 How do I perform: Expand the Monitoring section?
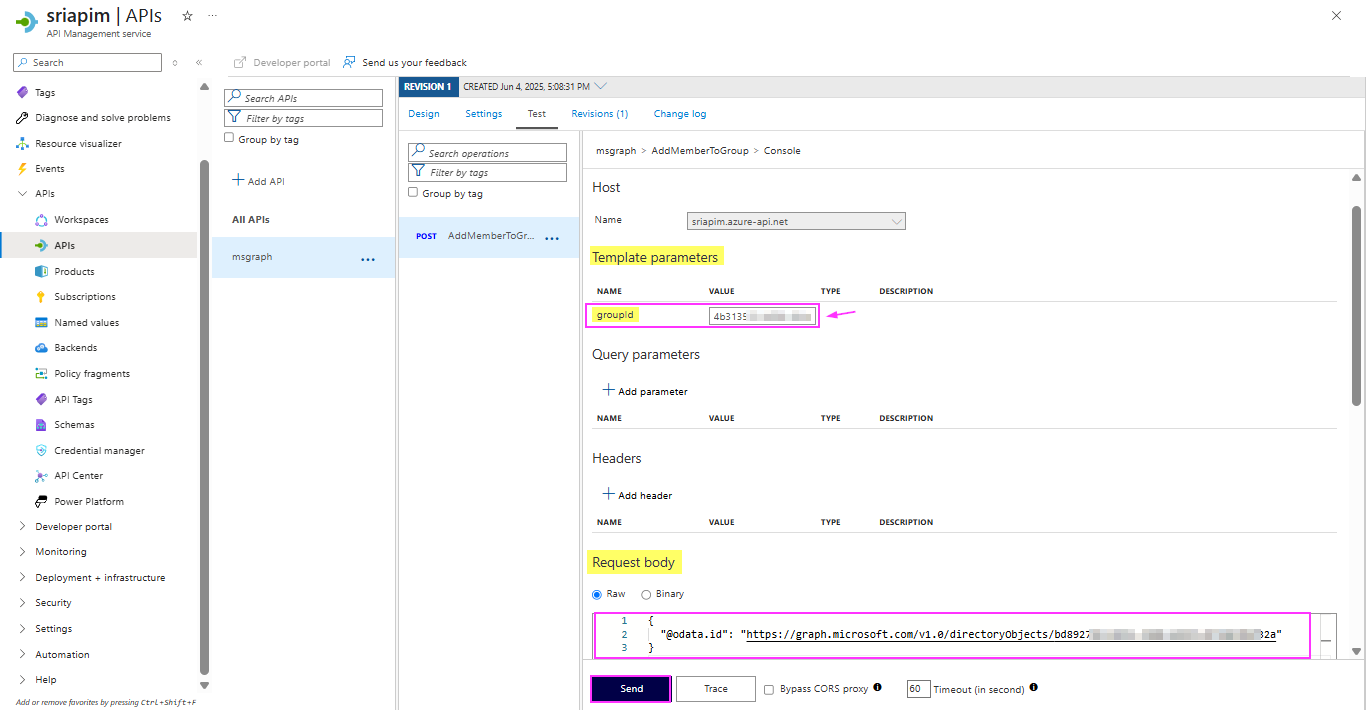(22, 552)
